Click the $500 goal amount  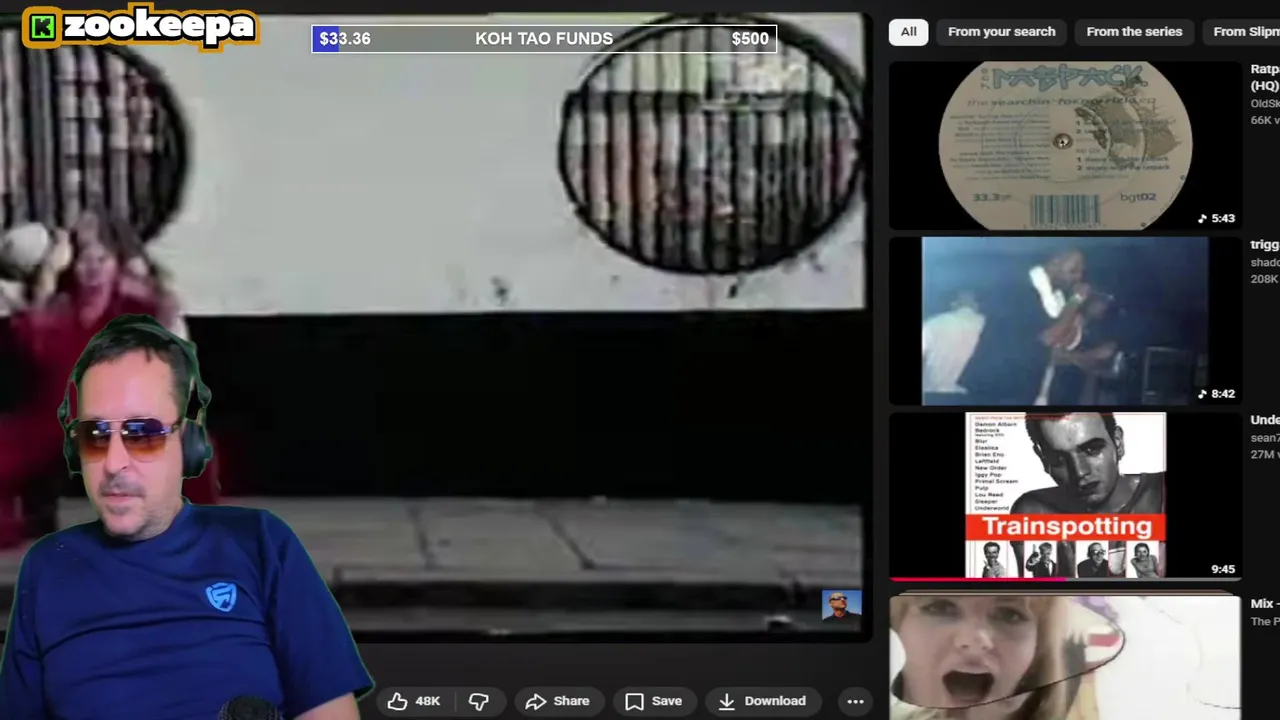750,39
